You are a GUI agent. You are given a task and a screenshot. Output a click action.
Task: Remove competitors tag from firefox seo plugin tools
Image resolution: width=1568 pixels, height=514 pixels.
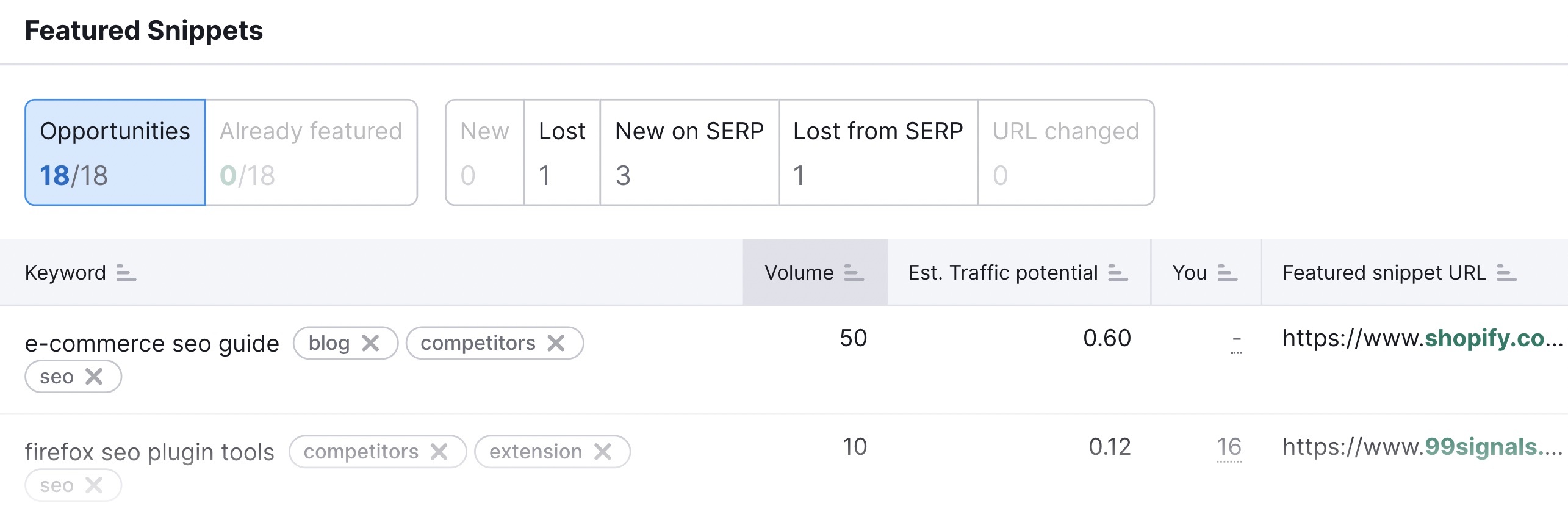pyautogui.click(x=439, y=452)
